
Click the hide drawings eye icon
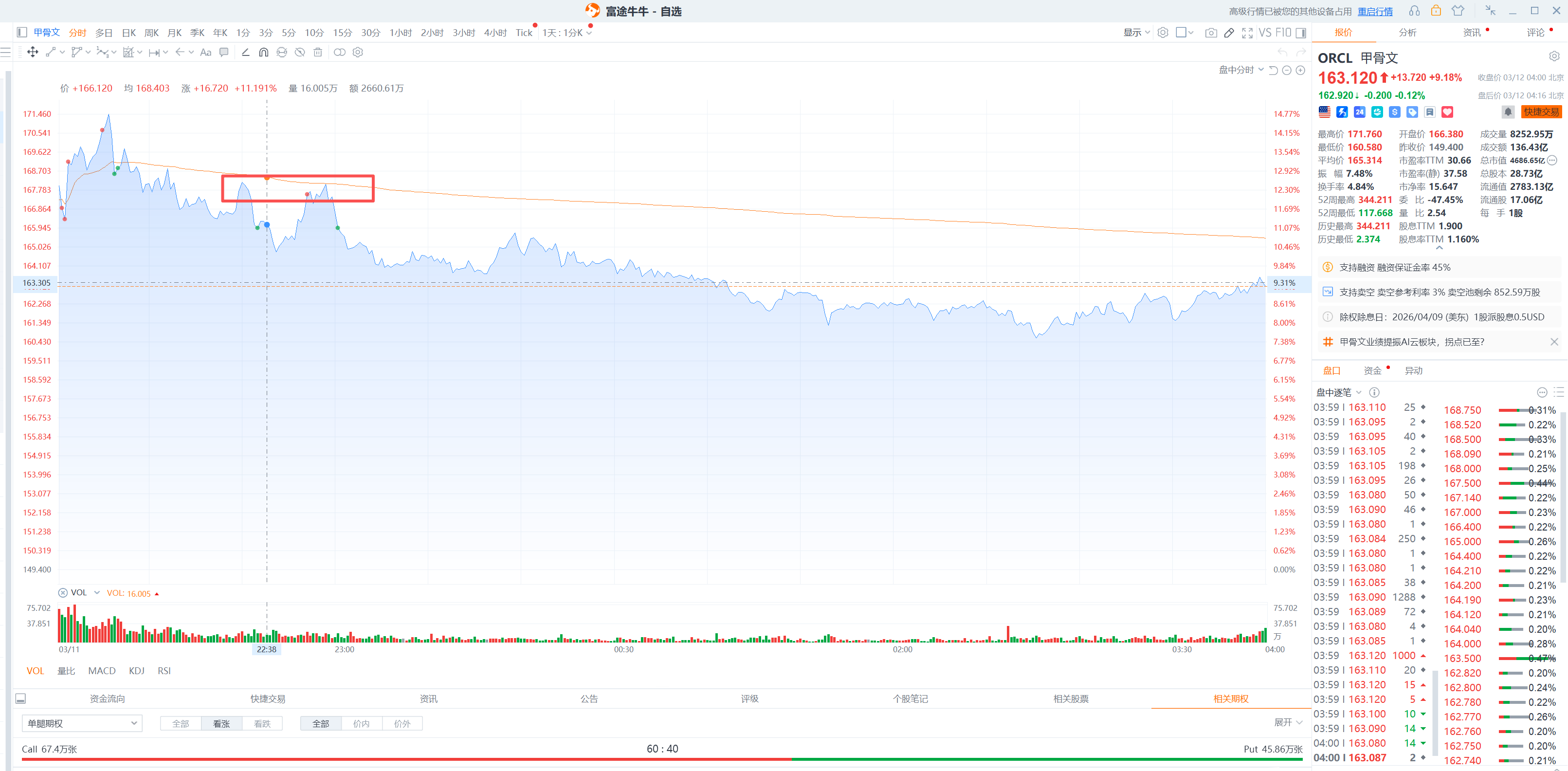pos(299,53)
